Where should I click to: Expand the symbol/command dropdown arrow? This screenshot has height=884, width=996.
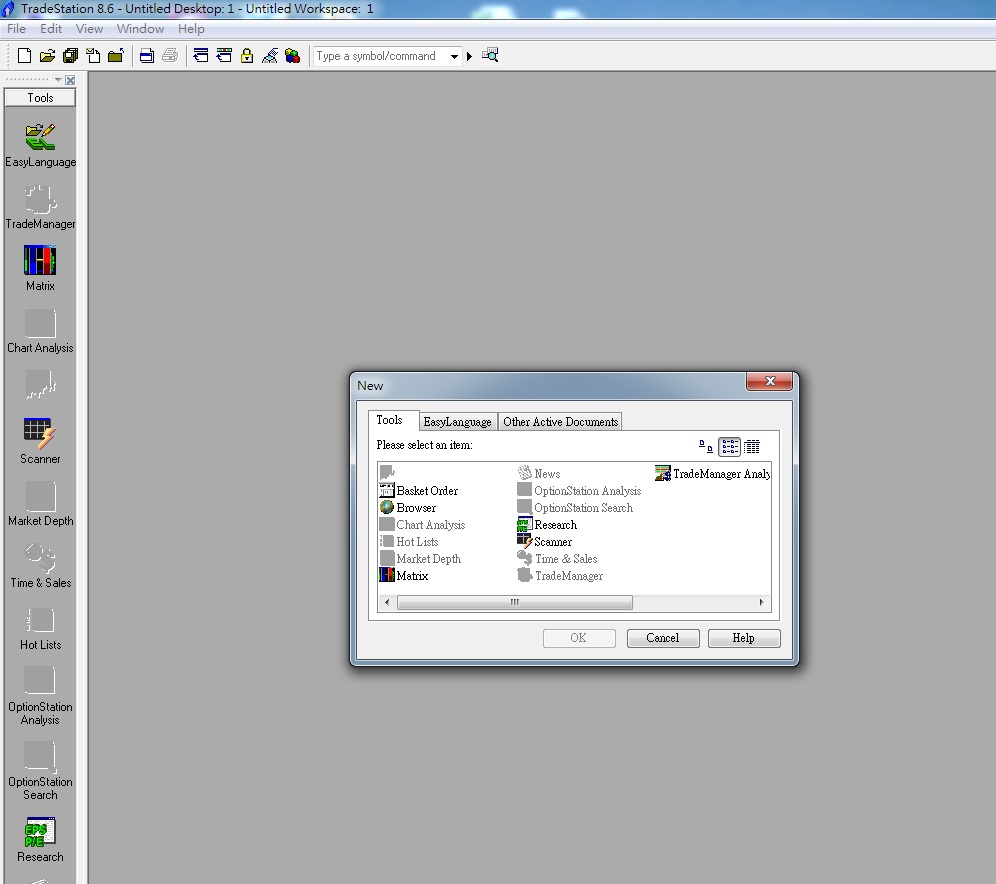(454, 57)
